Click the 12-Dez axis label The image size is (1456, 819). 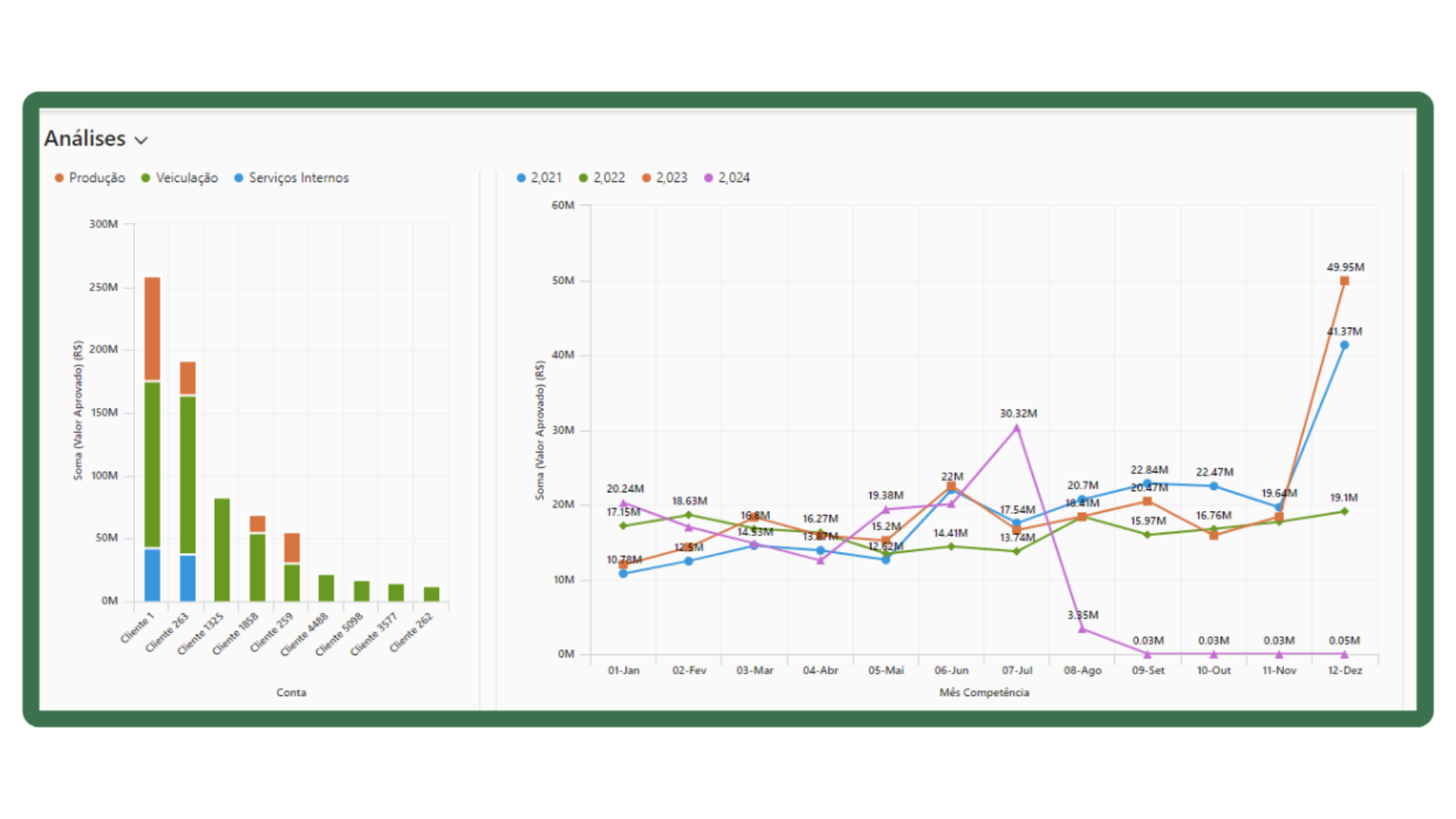coord(1345,670)
